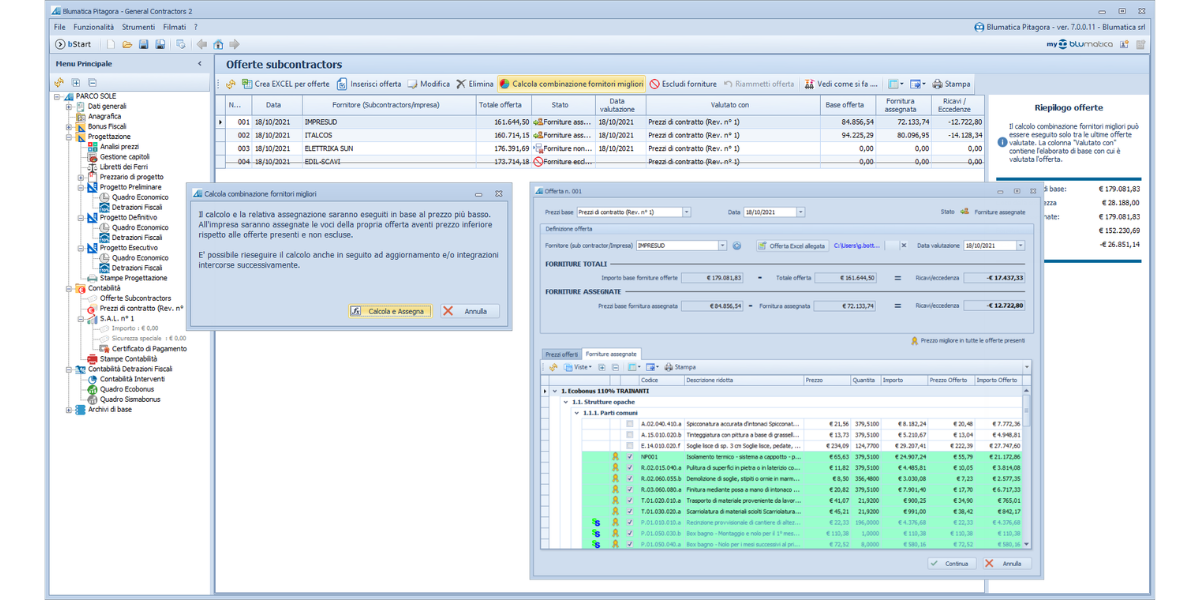1200x600 pixels.
Task: Click Annulla in the Offerta window
Action: 1004,563
